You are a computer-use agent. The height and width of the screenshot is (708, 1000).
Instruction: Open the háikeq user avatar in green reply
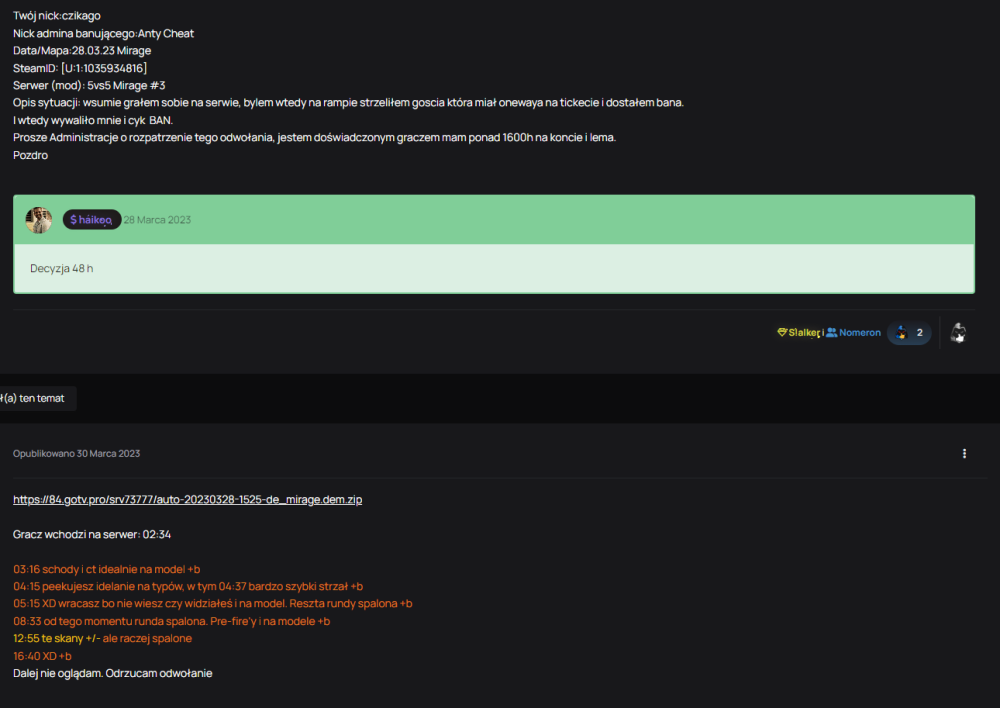pos(38,219)
